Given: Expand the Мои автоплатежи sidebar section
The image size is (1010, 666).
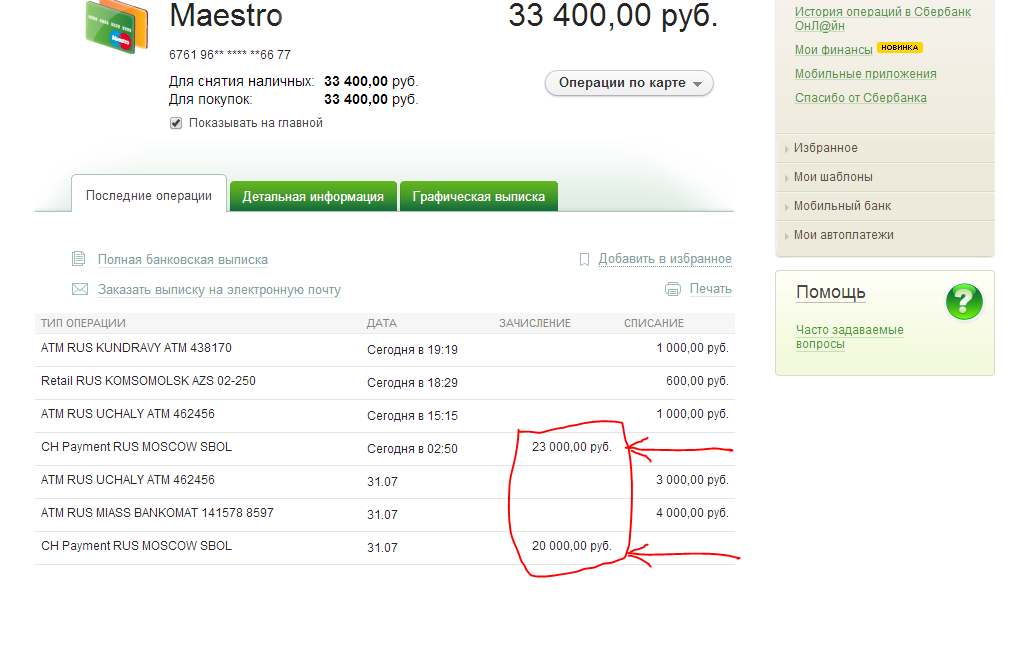Looking at the screenshot, I should tap(843, 235).
